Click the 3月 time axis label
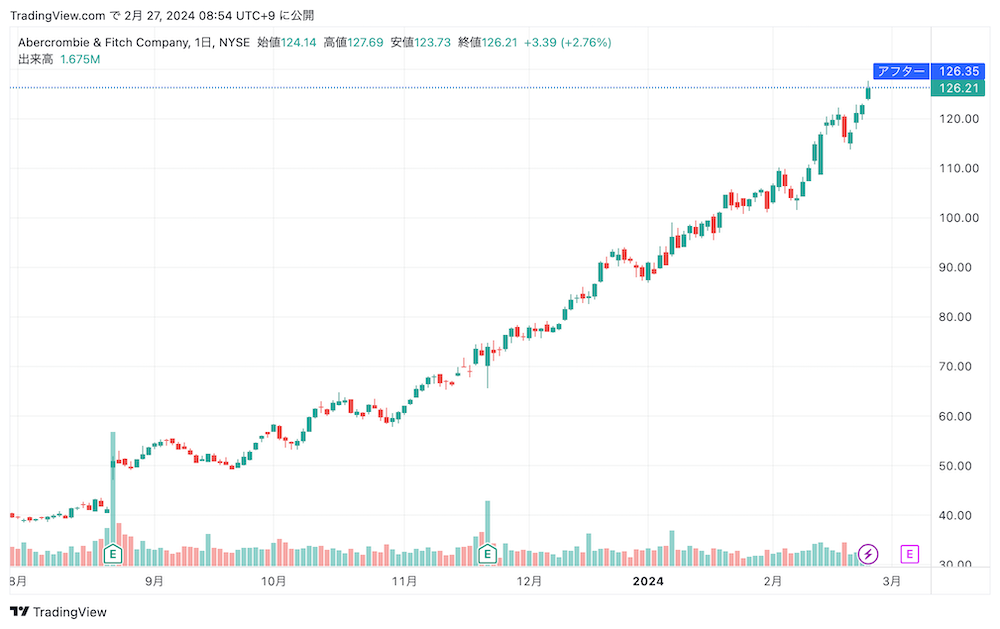The image size is (1000, 629). point(892,581)
